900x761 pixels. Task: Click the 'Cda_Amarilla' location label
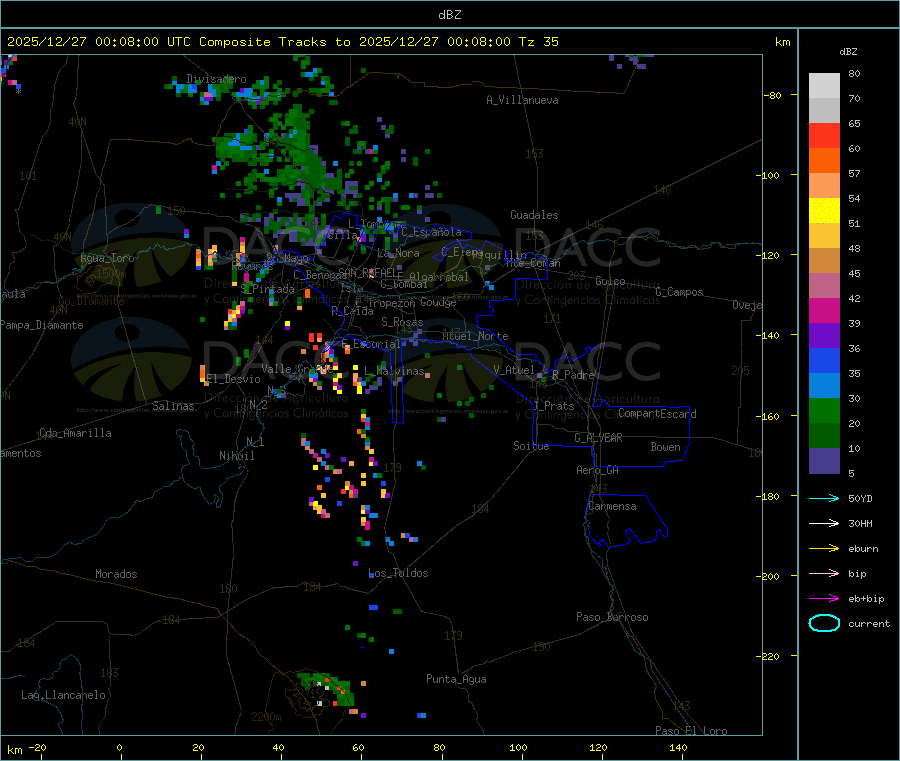[75, 433]
